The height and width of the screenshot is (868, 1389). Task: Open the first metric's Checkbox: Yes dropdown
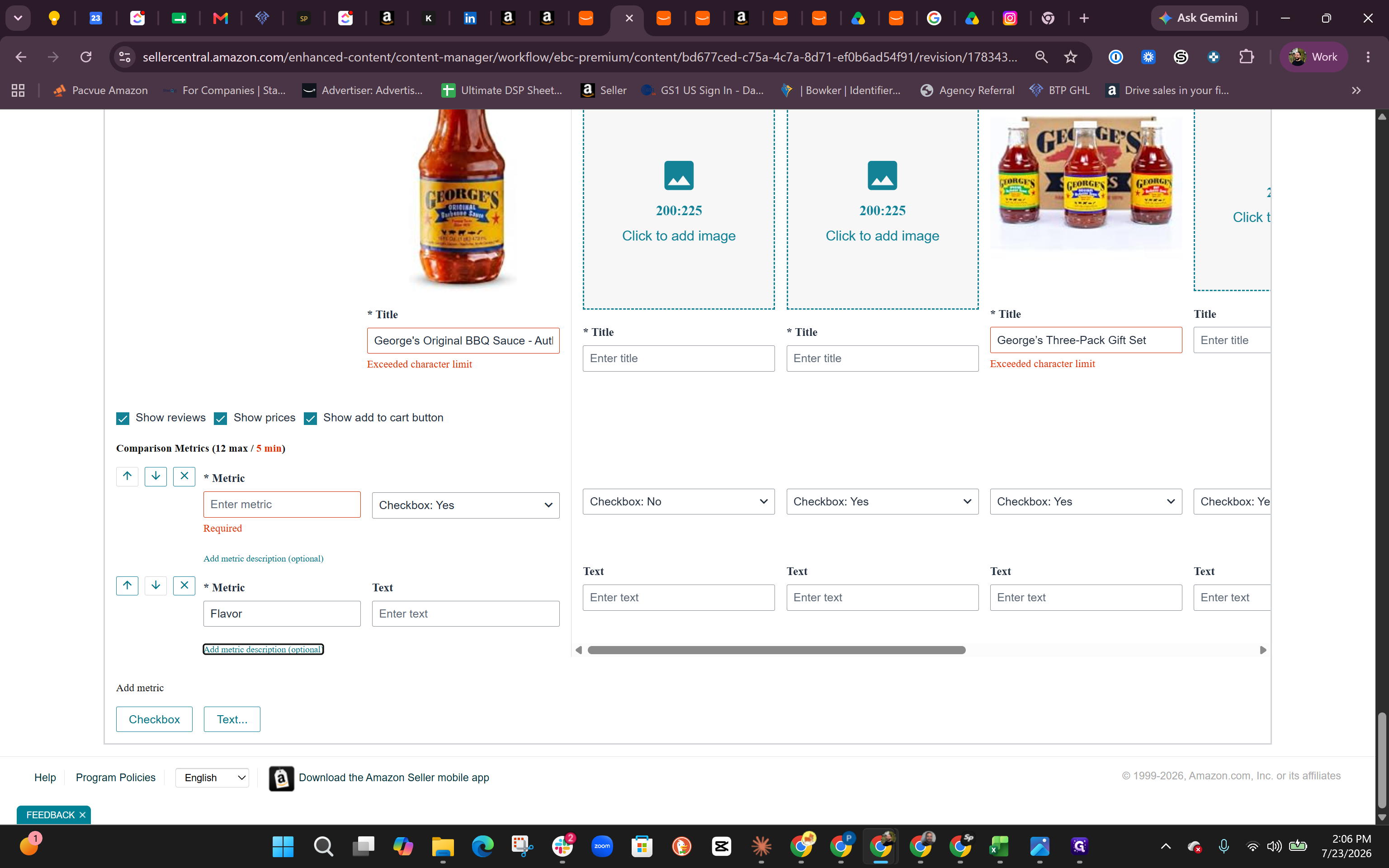(x=466, y=505)
